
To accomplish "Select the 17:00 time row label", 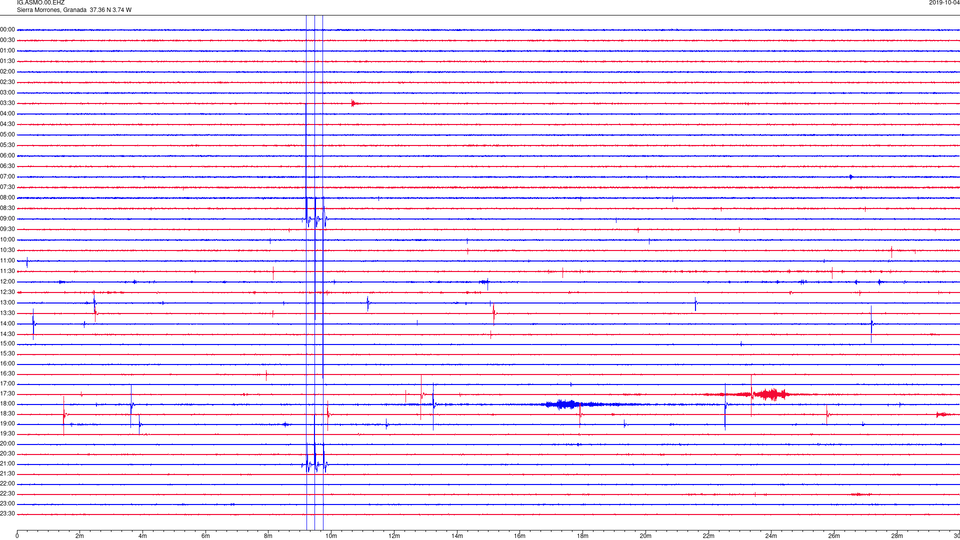I will pos(7,383).
